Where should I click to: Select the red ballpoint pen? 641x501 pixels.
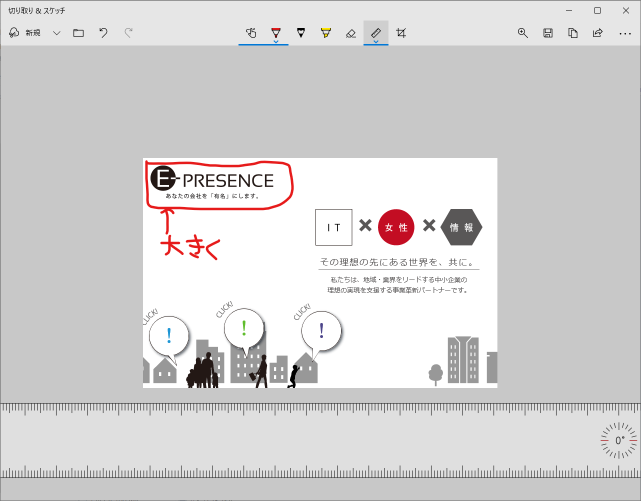[x=276, y=31]
